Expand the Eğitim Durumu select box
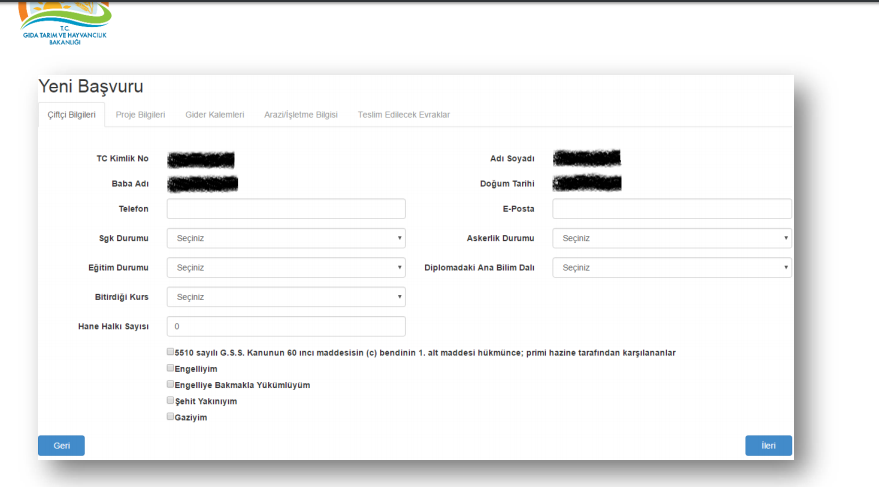Screen dimensions: 879x487 286,268
